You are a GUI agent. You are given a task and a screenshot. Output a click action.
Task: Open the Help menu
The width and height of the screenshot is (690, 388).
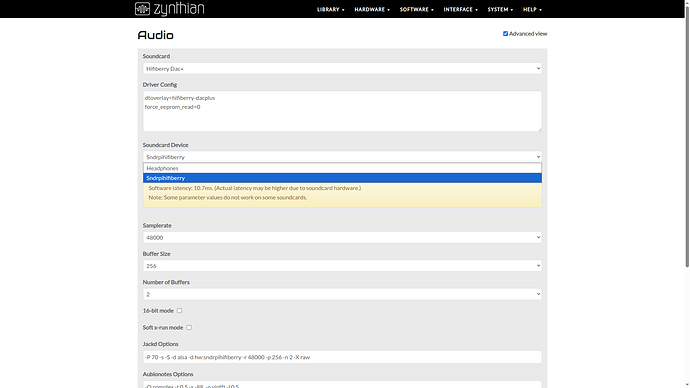[x=532, y=9]
